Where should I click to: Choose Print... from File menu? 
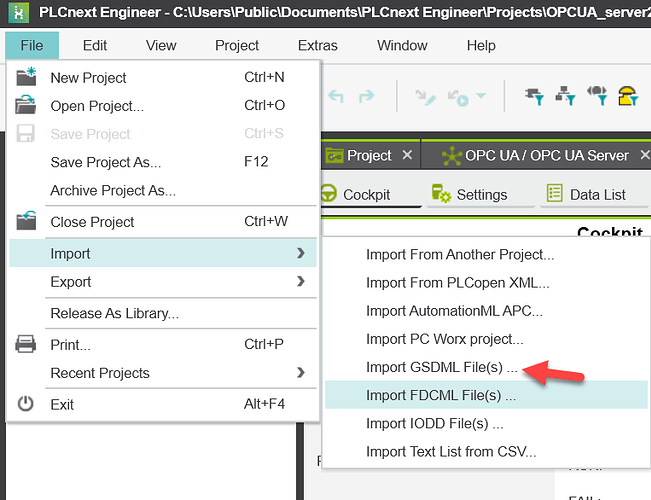163,345
